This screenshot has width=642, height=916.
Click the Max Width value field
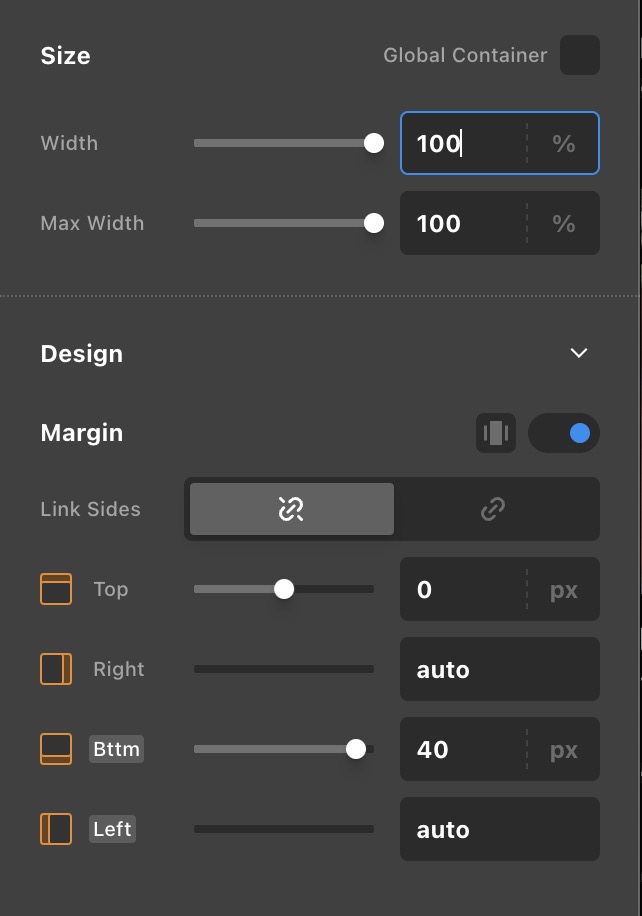(x=461, y=223)
